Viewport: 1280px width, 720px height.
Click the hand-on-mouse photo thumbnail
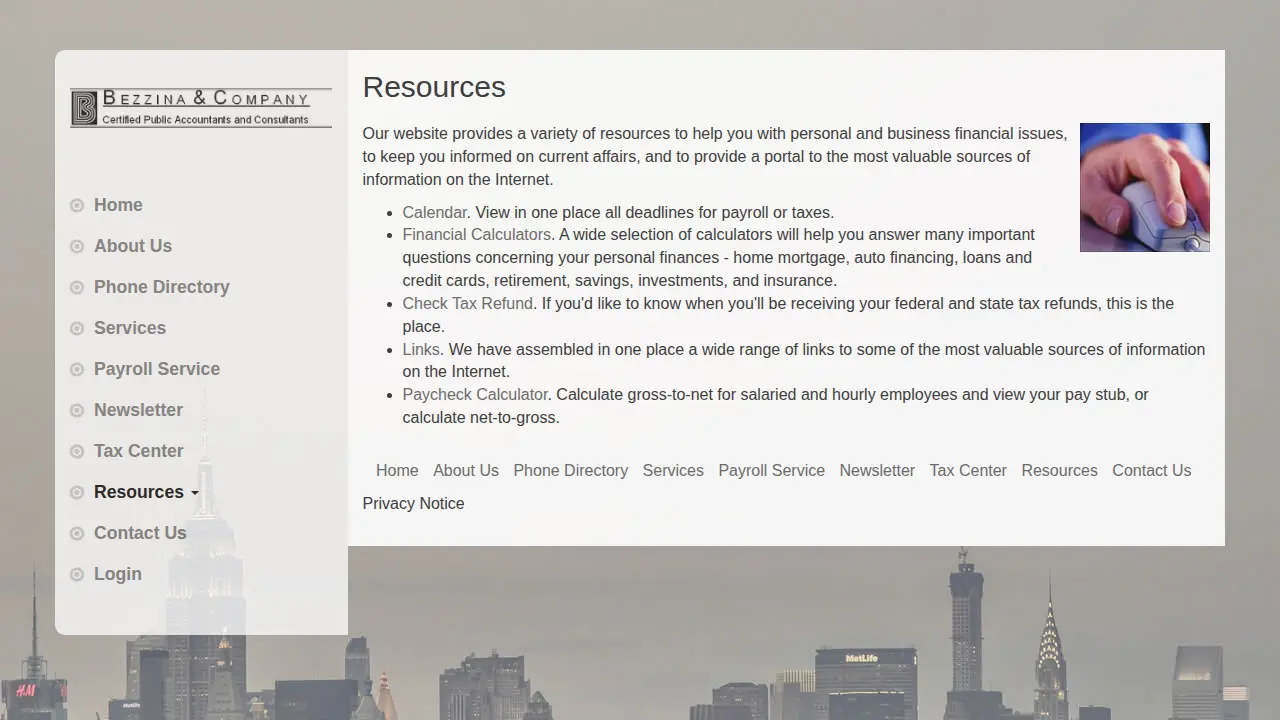coord(1145,187)
